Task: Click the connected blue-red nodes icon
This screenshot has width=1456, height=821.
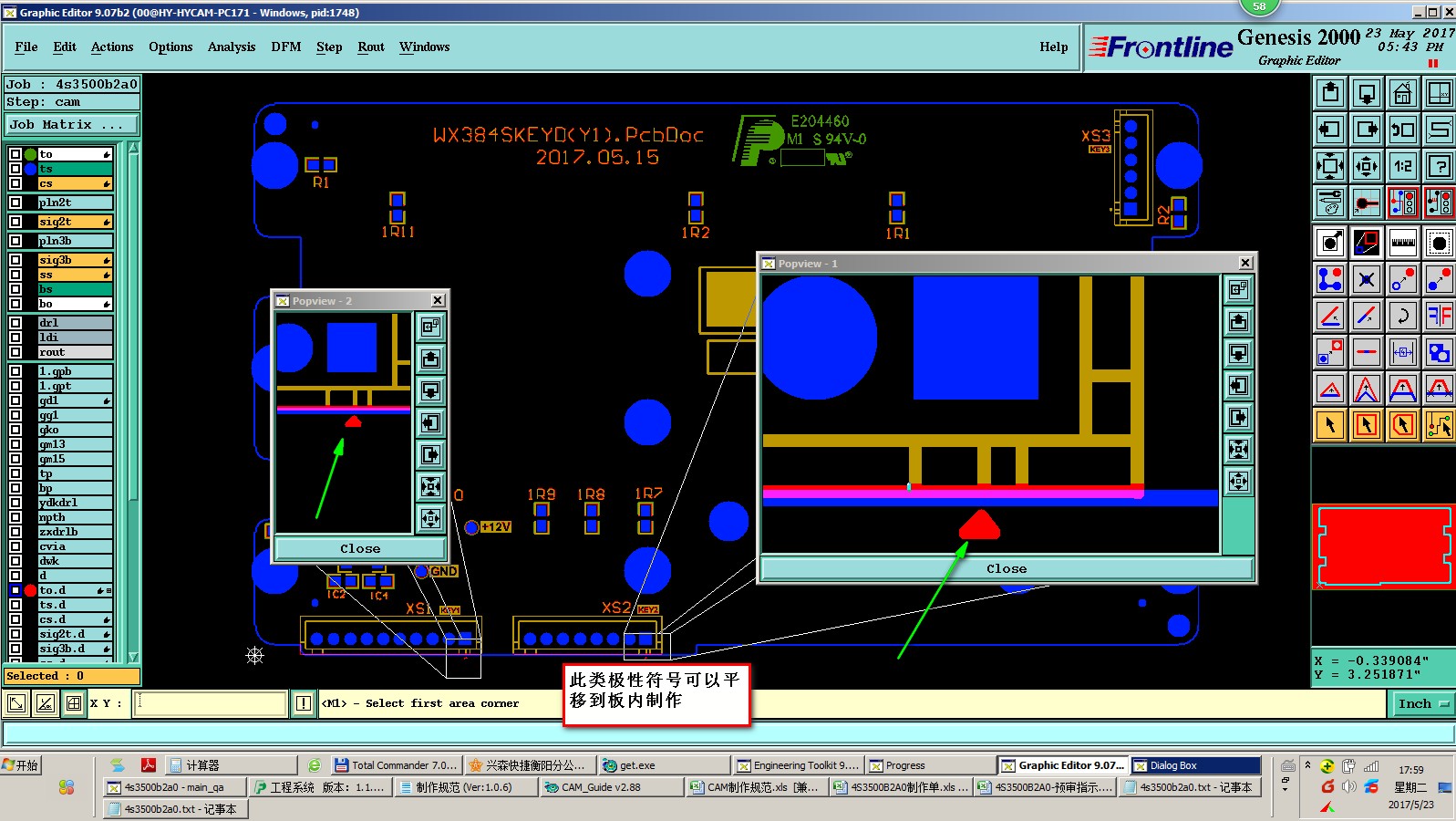Action: pos(1330,279)
